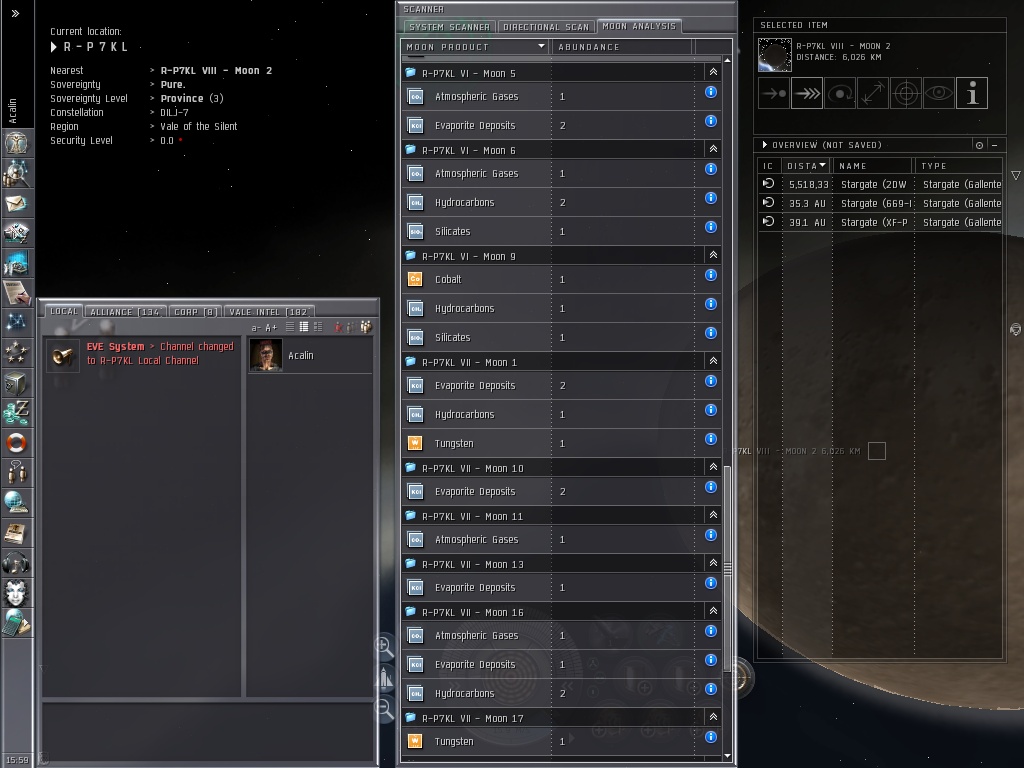Show info for Cobalt on Moon 9
Viewport: 1024px width, 768px height.
click(711, 276)
